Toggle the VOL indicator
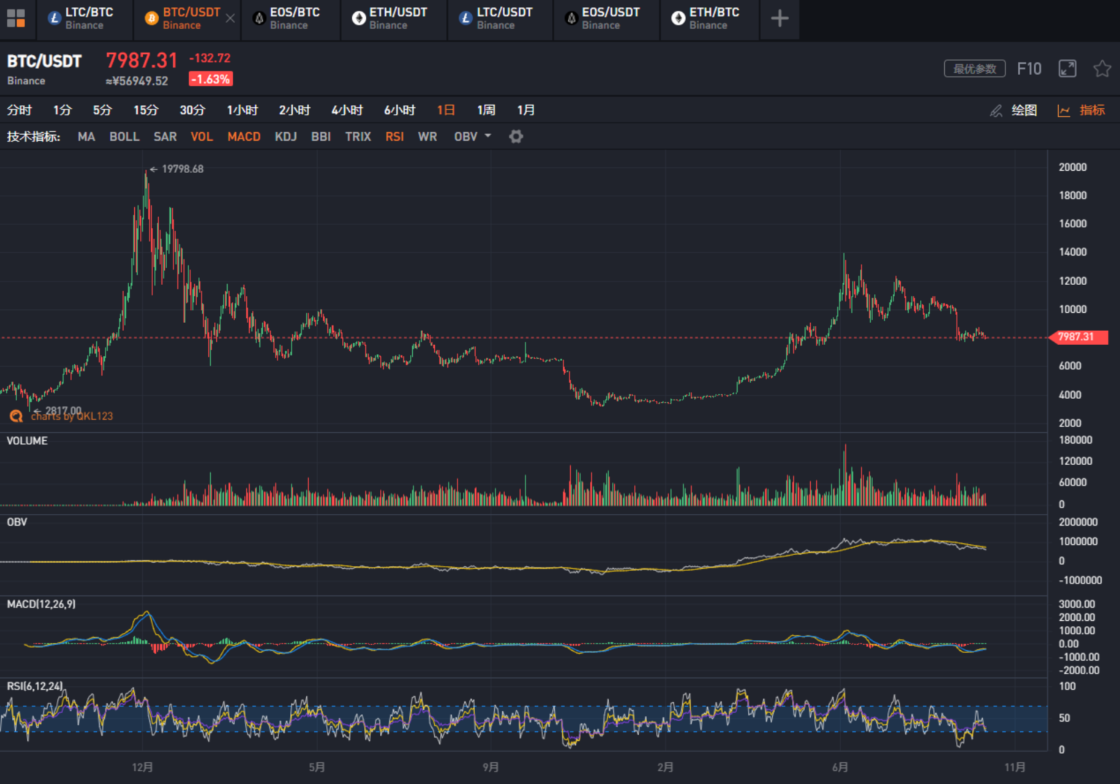The height and width of the screenshot is (784, 1120). tap(202, 136)
